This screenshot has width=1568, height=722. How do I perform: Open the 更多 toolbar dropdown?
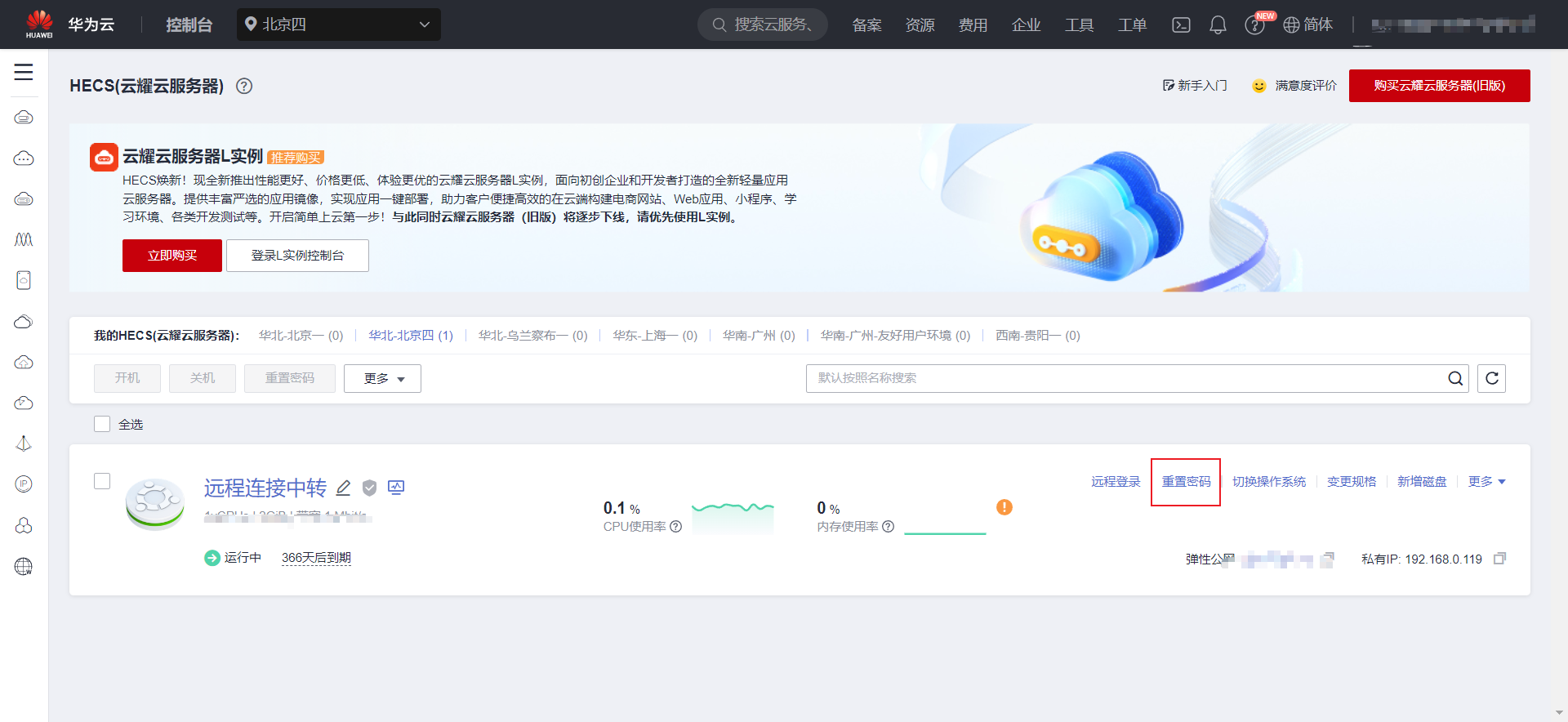[382, 378]
